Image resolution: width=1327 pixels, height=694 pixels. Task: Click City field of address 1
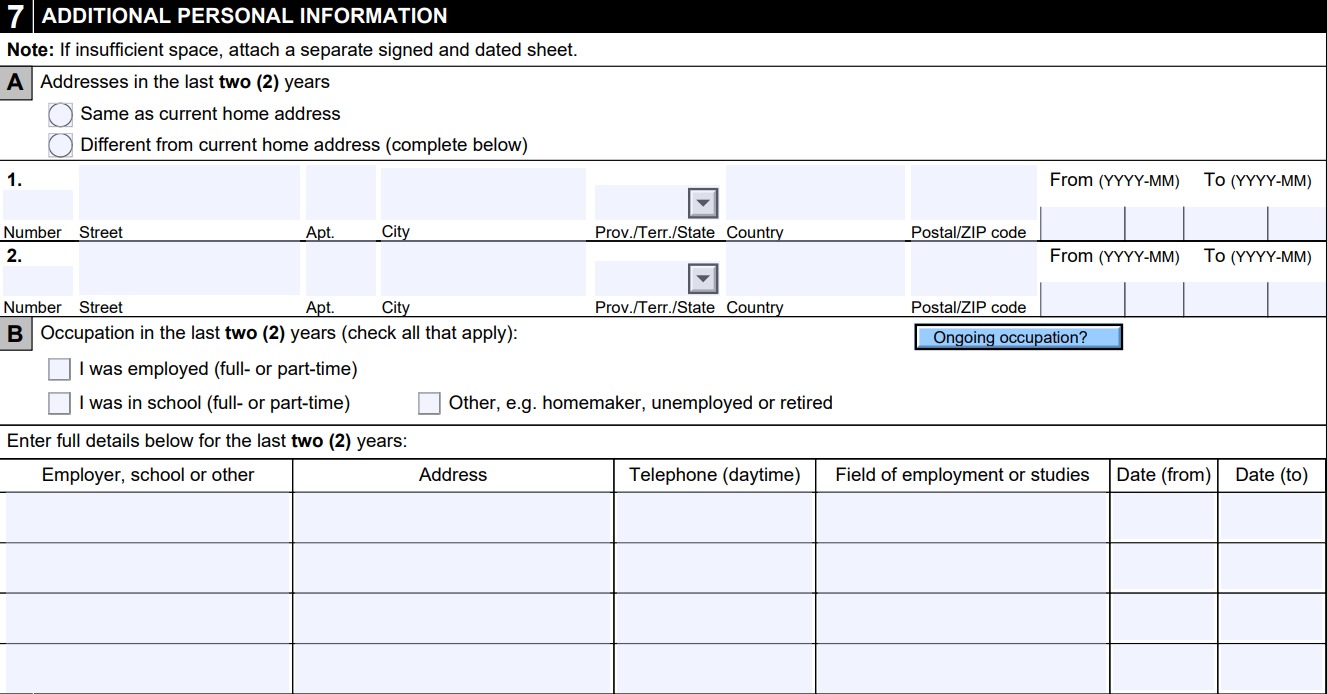(x=483, y=193)
